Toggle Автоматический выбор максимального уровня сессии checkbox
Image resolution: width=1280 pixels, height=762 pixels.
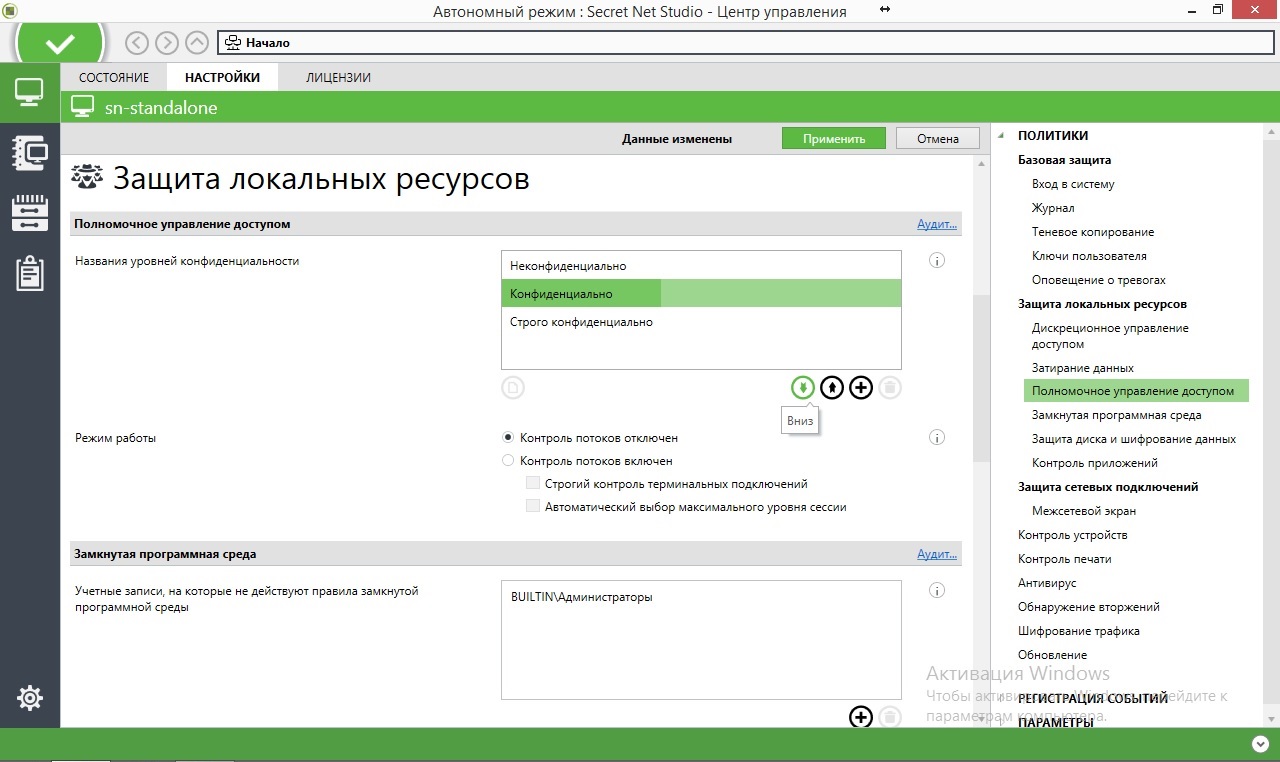pyautogui.click(x=533, y=507)
